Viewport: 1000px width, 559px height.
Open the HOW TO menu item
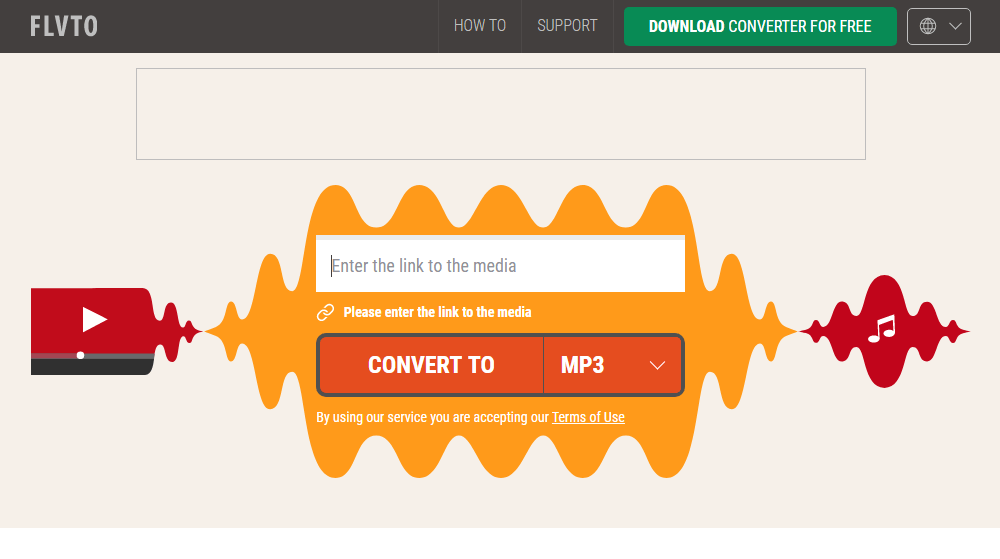tap(480, 26)
